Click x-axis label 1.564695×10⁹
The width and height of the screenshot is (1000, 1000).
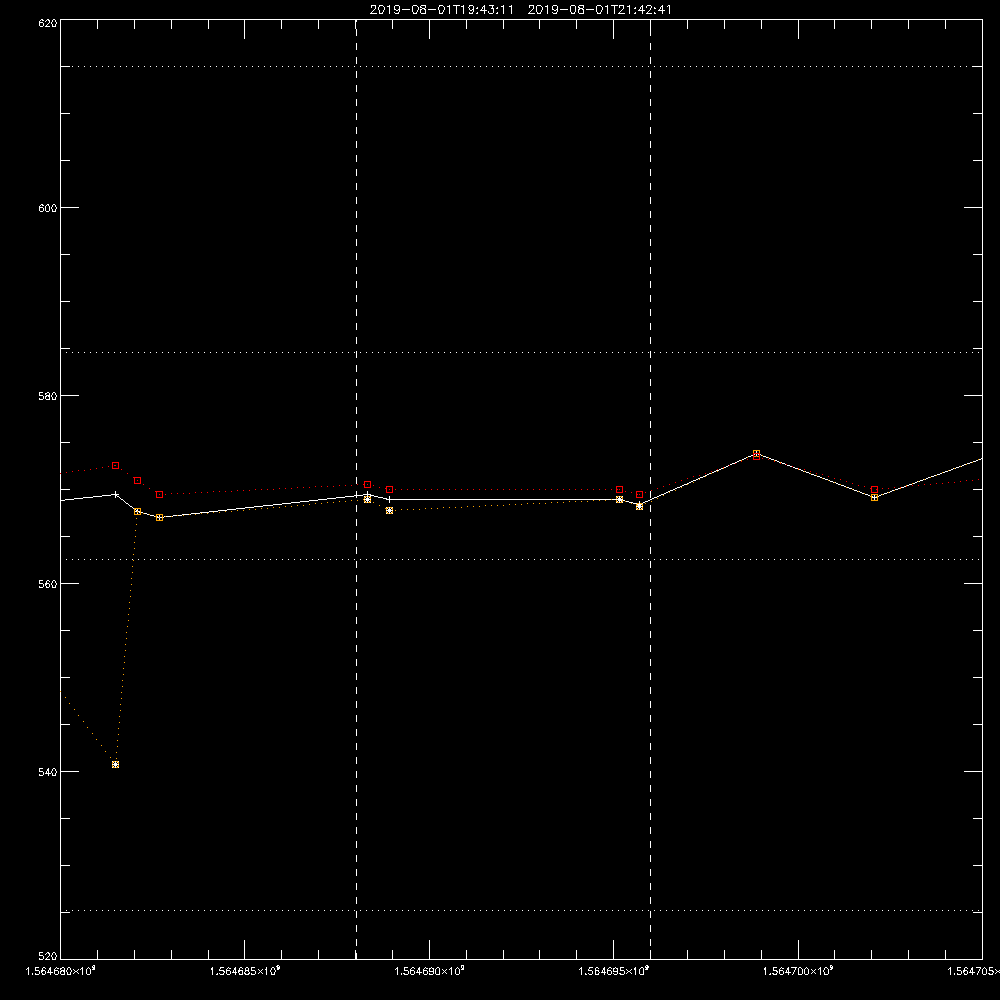614,971
